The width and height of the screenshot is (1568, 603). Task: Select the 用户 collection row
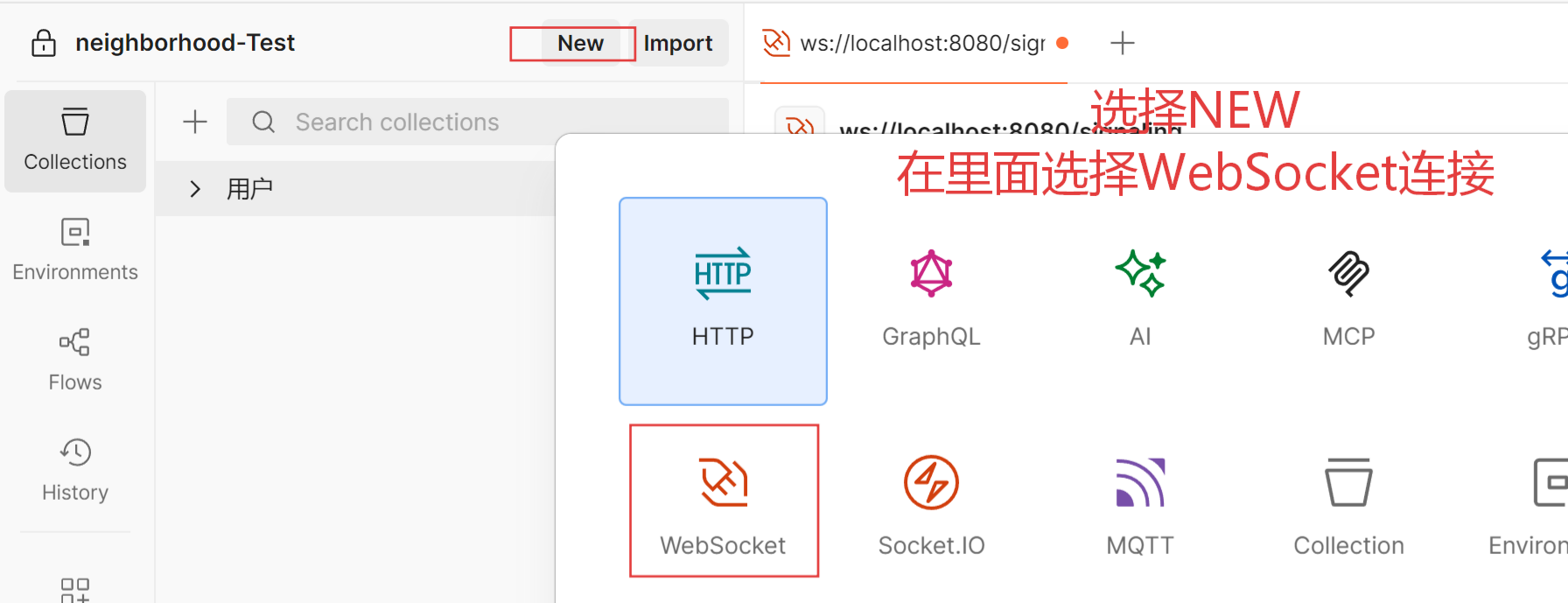[x=355, y=189]
